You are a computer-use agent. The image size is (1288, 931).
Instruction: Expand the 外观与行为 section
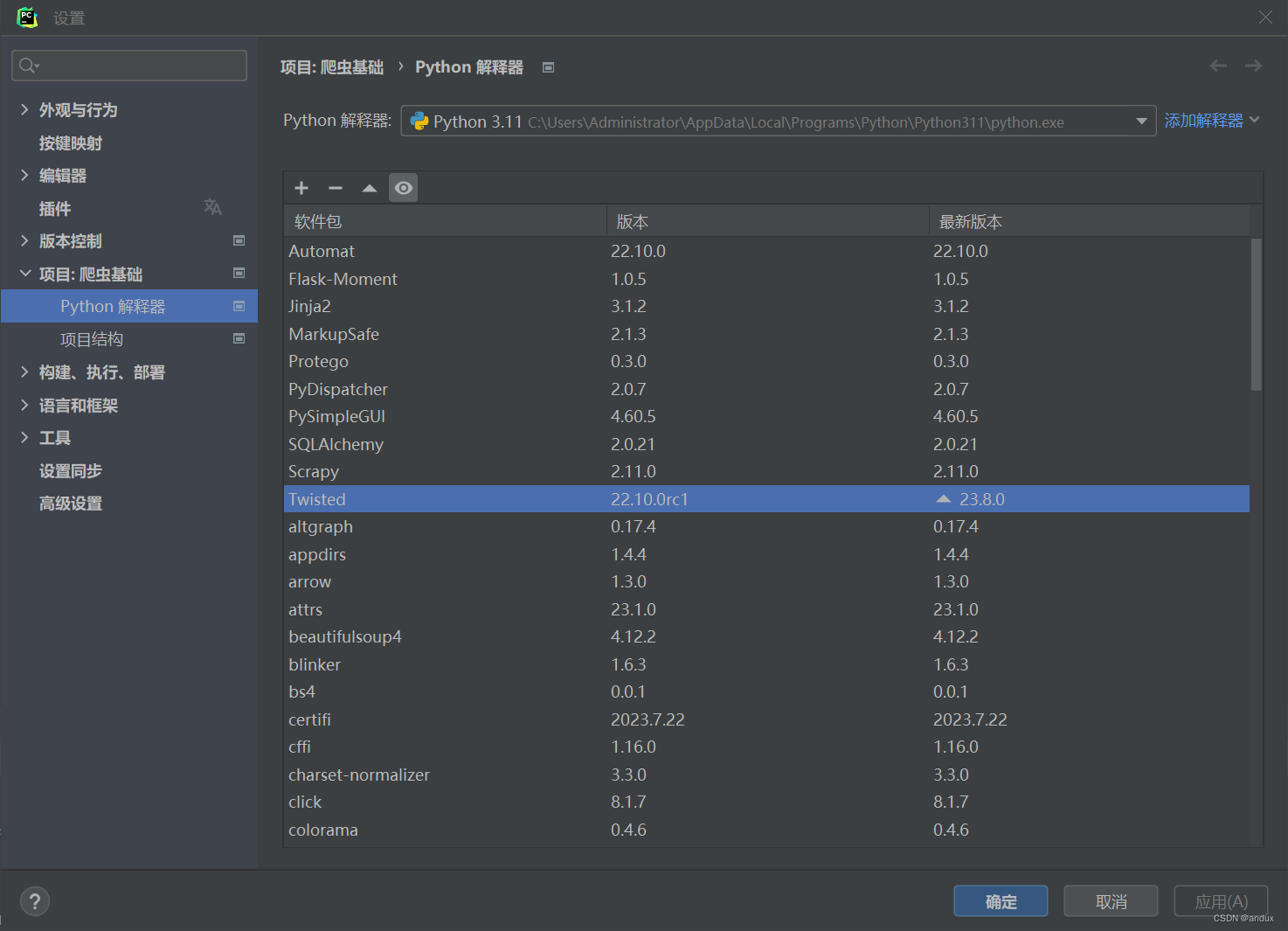24,108
